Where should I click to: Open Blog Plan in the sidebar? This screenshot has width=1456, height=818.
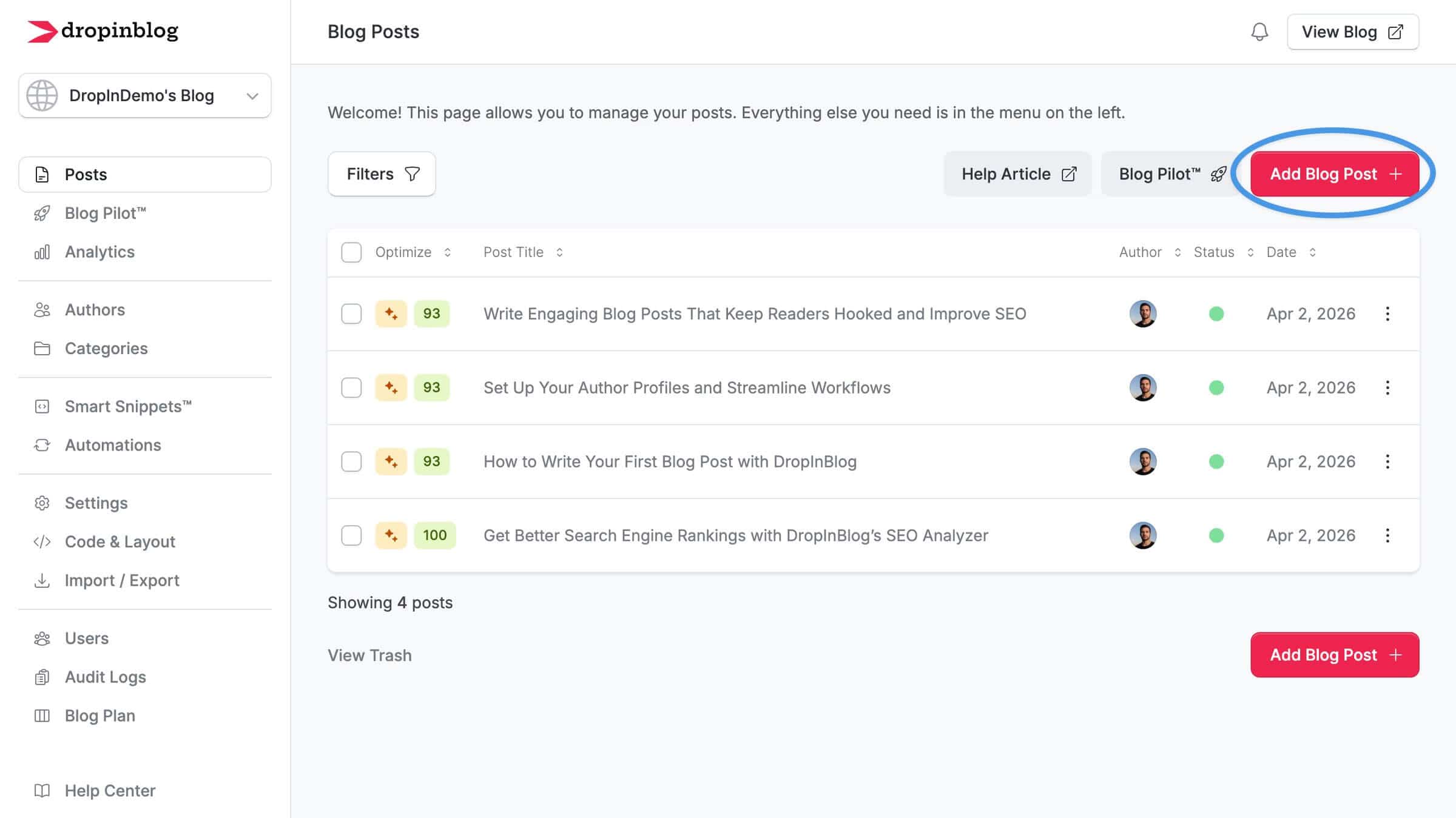tap(100, 716)
